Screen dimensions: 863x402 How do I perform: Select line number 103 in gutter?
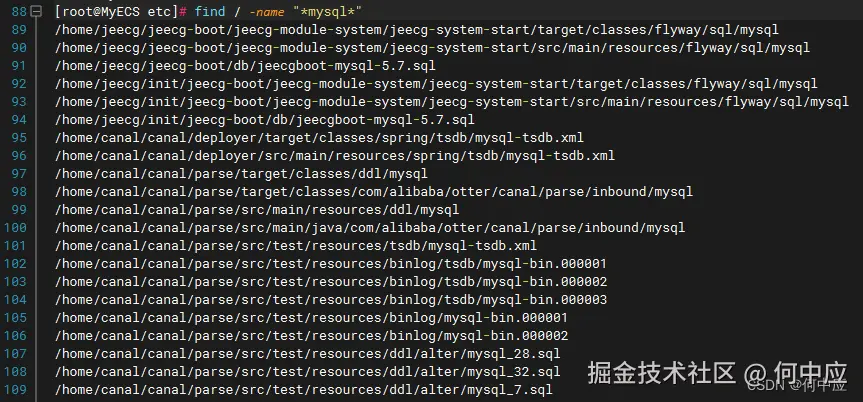pyautogui.click(x=15, y=281)
